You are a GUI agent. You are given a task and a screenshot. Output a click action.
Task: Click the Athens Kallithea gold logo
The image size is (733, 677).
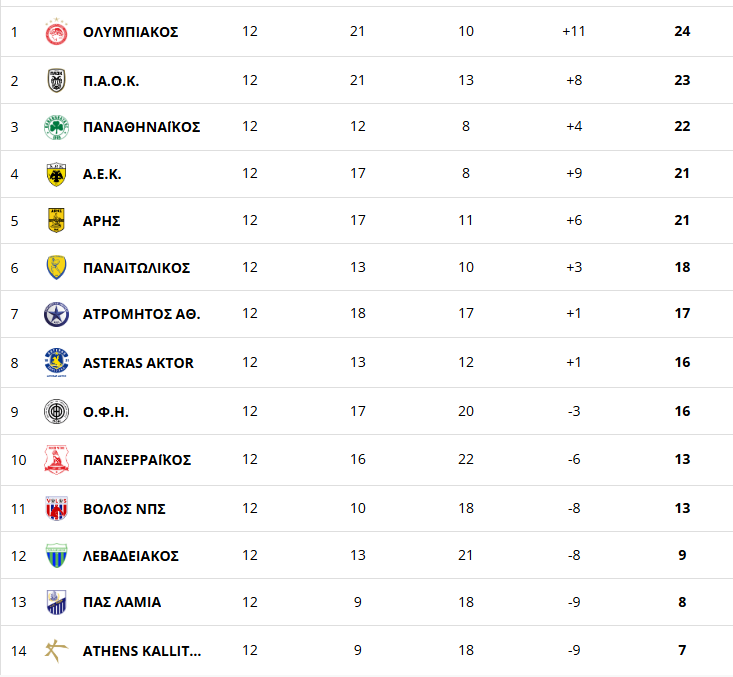tap(57, 651)
